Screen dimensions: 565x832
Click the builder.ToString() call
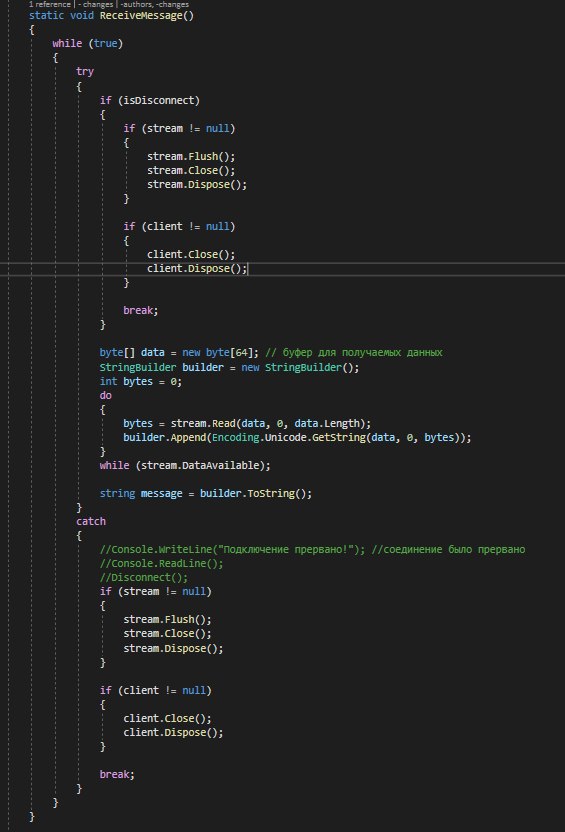[x=253, y=493]
